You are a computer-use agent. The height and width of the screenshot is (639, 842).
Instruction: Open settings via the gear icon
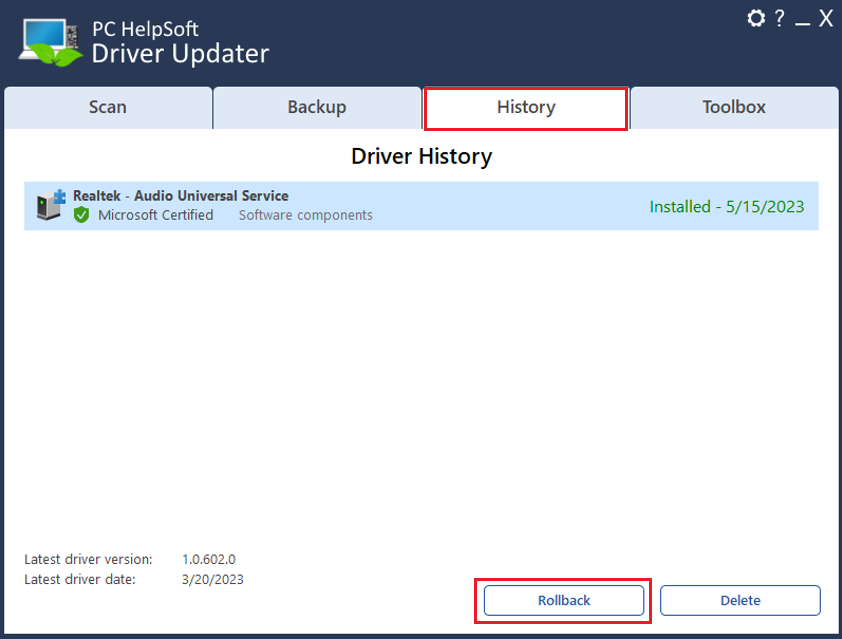tap(756, 18)
